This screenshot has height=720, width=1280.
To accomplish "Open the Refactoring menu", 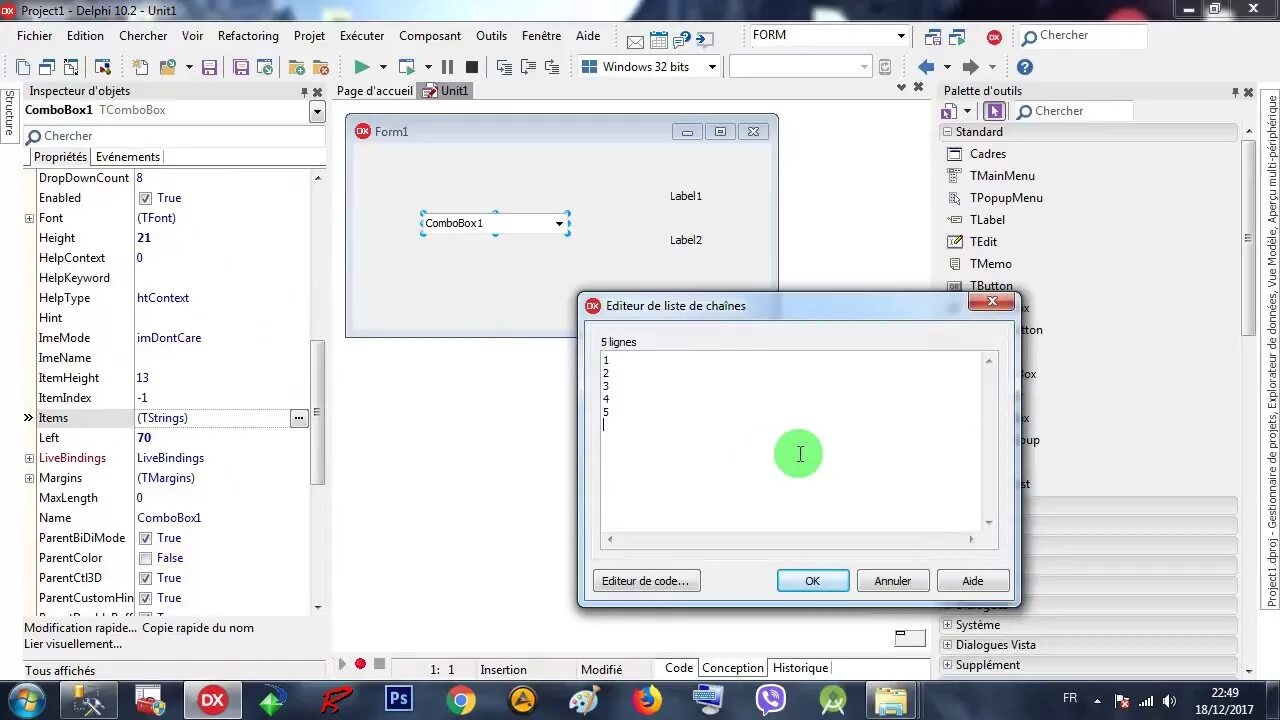I will coord(248,36).
